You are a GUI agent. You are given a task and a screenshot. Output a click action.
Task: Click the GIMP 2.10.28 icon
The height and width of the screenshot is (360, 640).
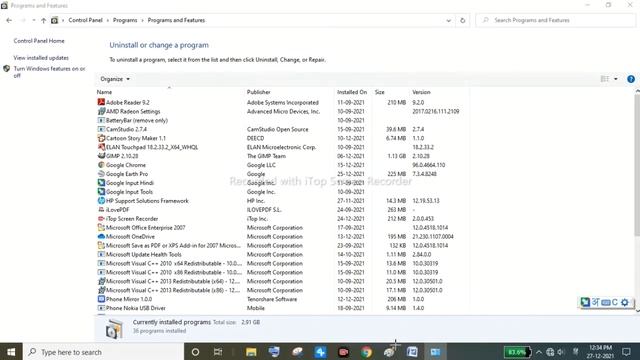101,156
